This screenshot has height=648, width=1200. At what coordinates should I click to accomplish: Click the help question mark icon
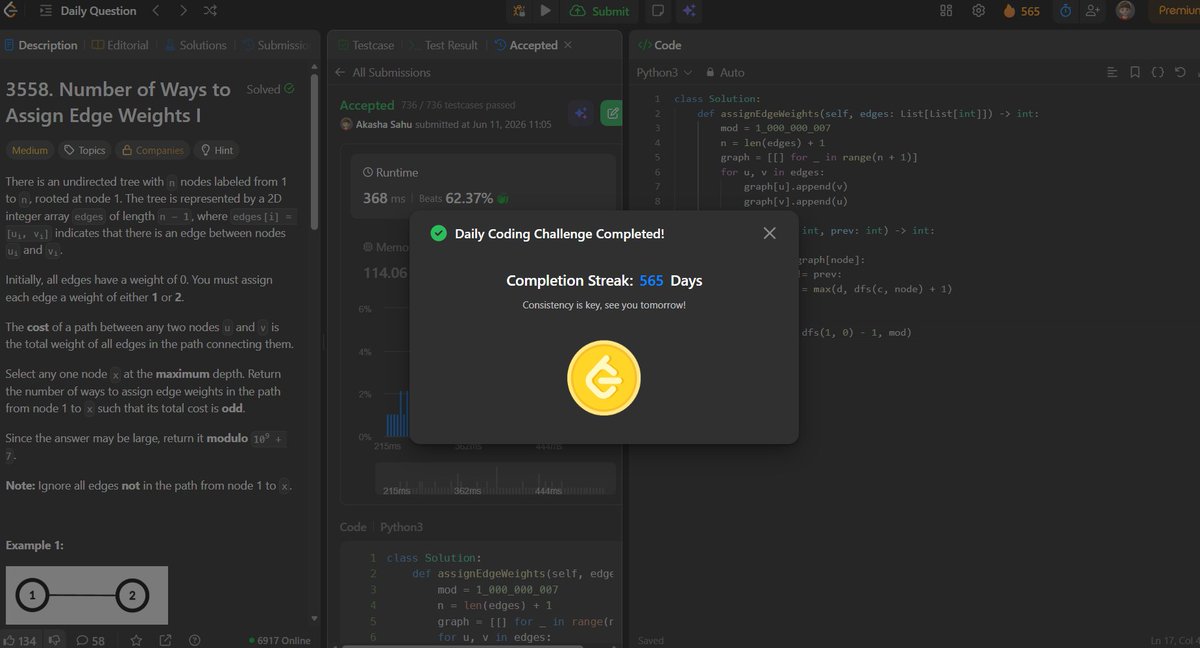tap(195, 640)
